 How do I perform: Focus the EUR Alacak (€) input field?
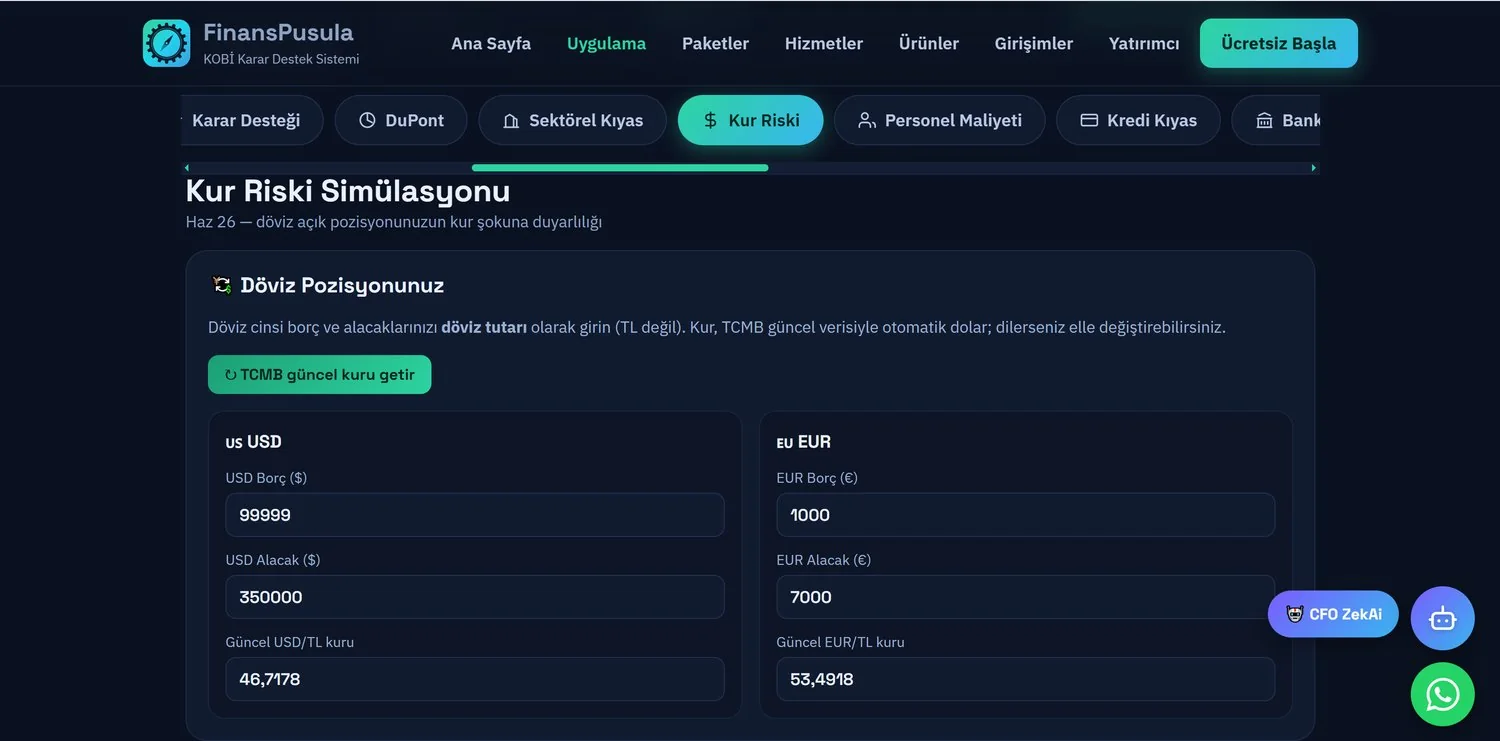[x=1026, y=597]
